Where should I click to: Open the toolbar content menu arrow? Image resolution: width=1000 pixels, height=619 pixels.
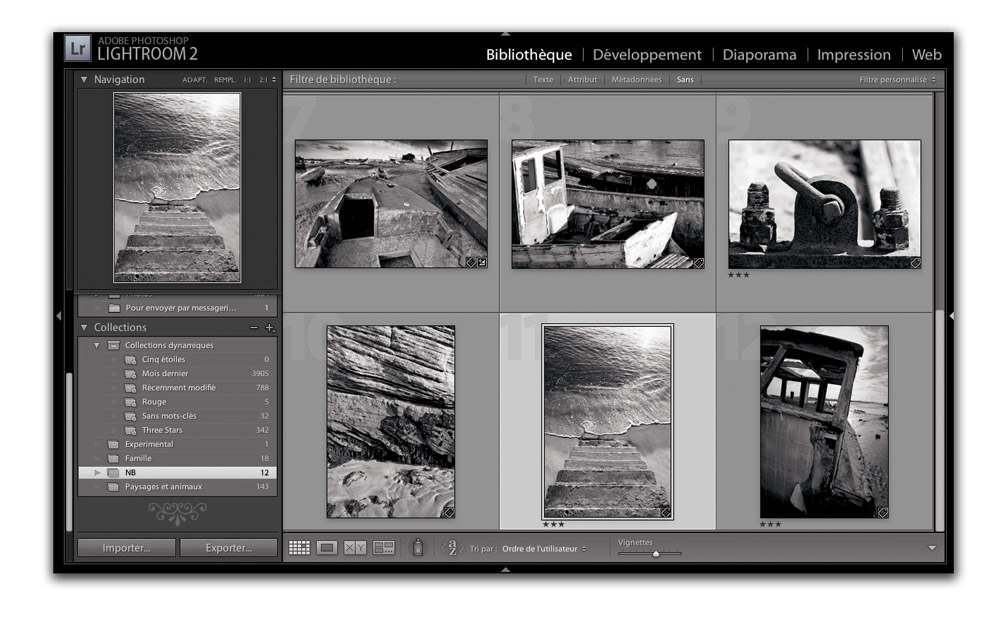[x=932, y=548]
